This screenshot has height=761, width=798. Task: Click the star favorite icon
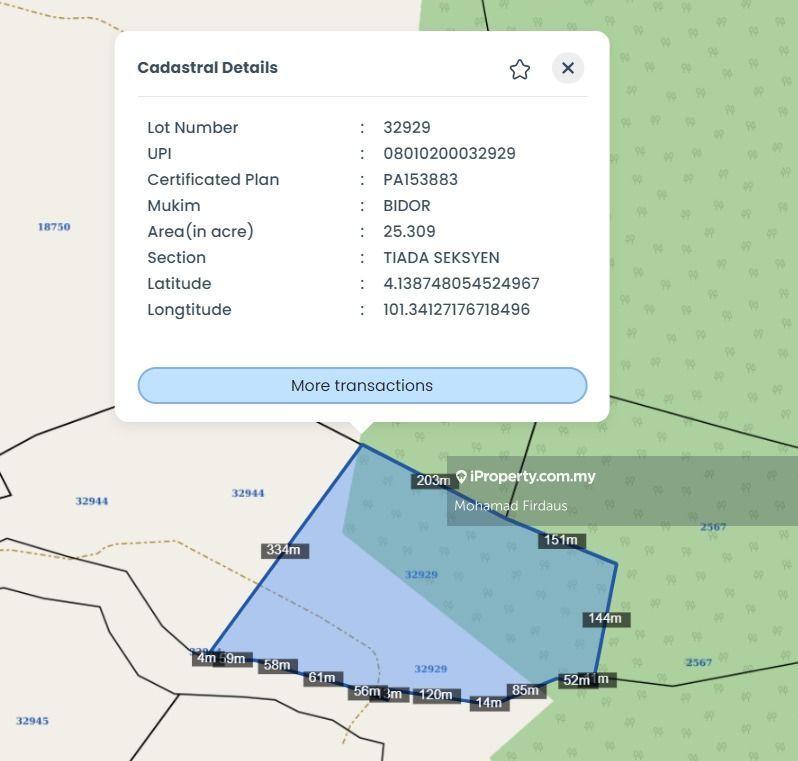(x=519, y=69)
